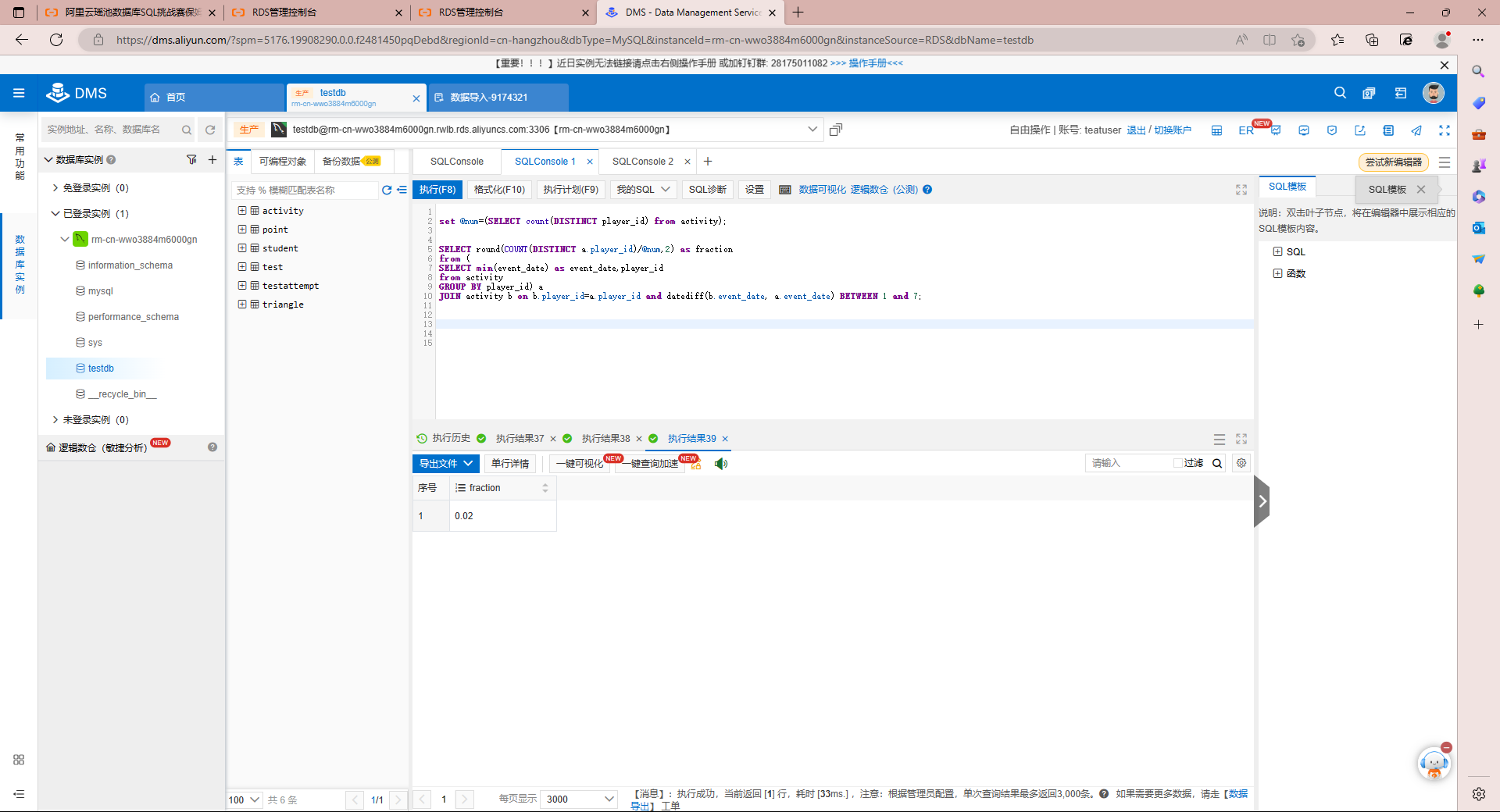Click the table grid icon in top toolbar
The width and height of the screenshot is (1500, 812).
(1216, 130)
